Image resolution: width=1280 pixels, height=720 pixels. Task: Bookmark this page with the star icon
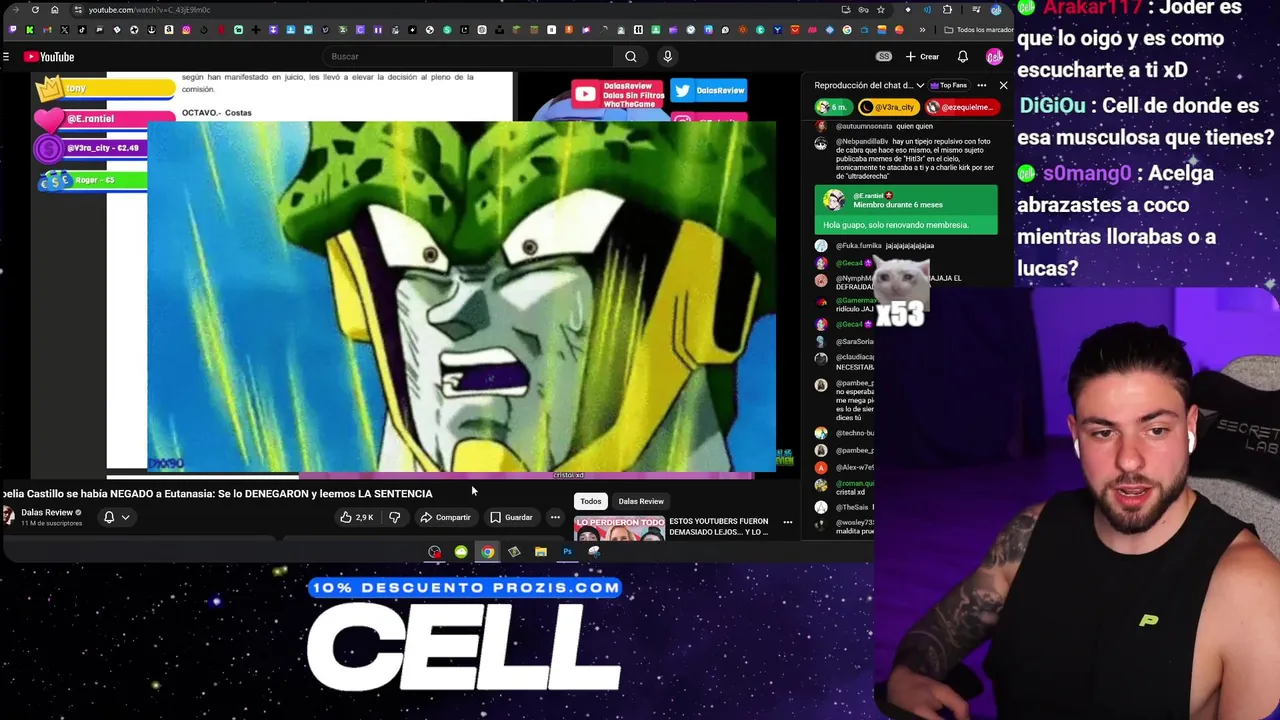[x=880, y=10]
